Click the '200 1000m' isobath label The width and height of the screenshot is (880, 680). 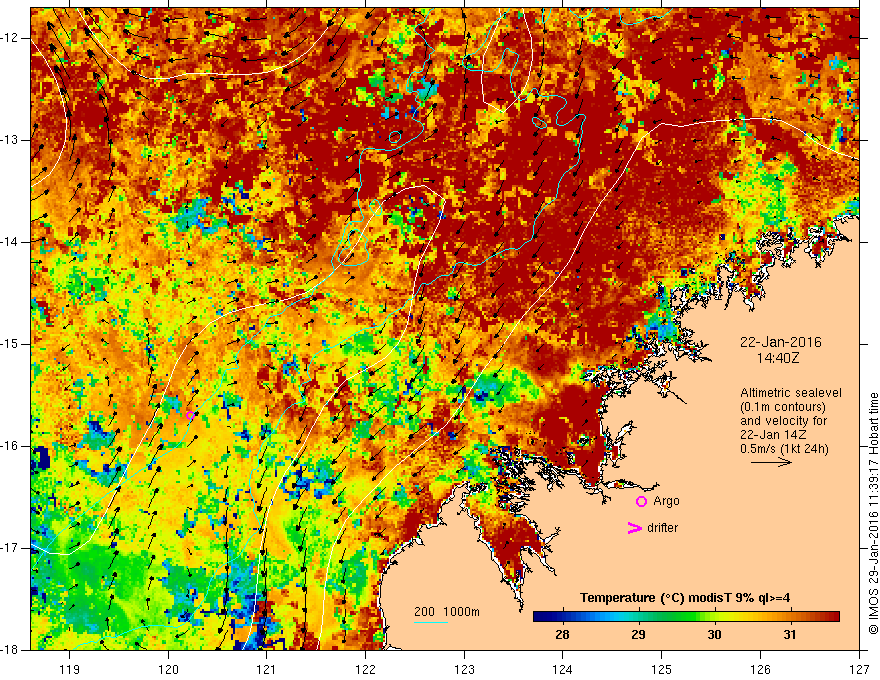(x=447, y=612)
